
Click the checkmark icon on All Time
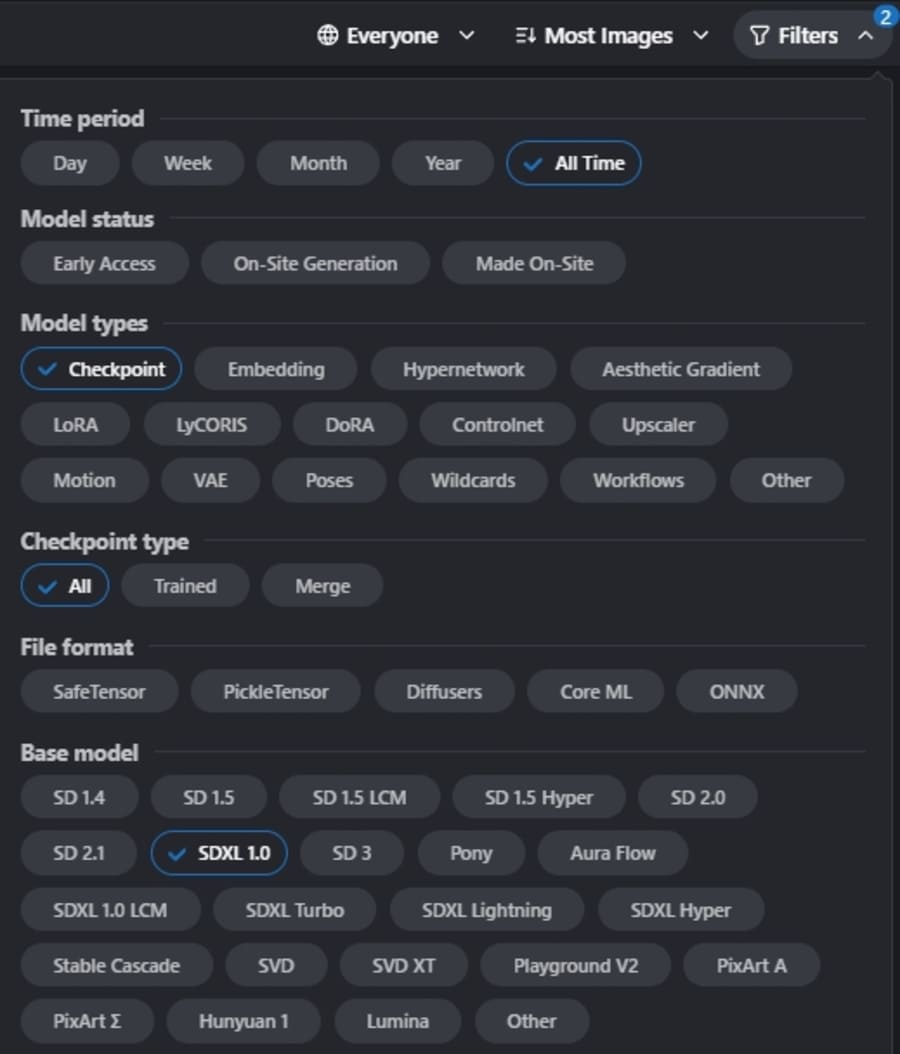(x=533, y=164)
